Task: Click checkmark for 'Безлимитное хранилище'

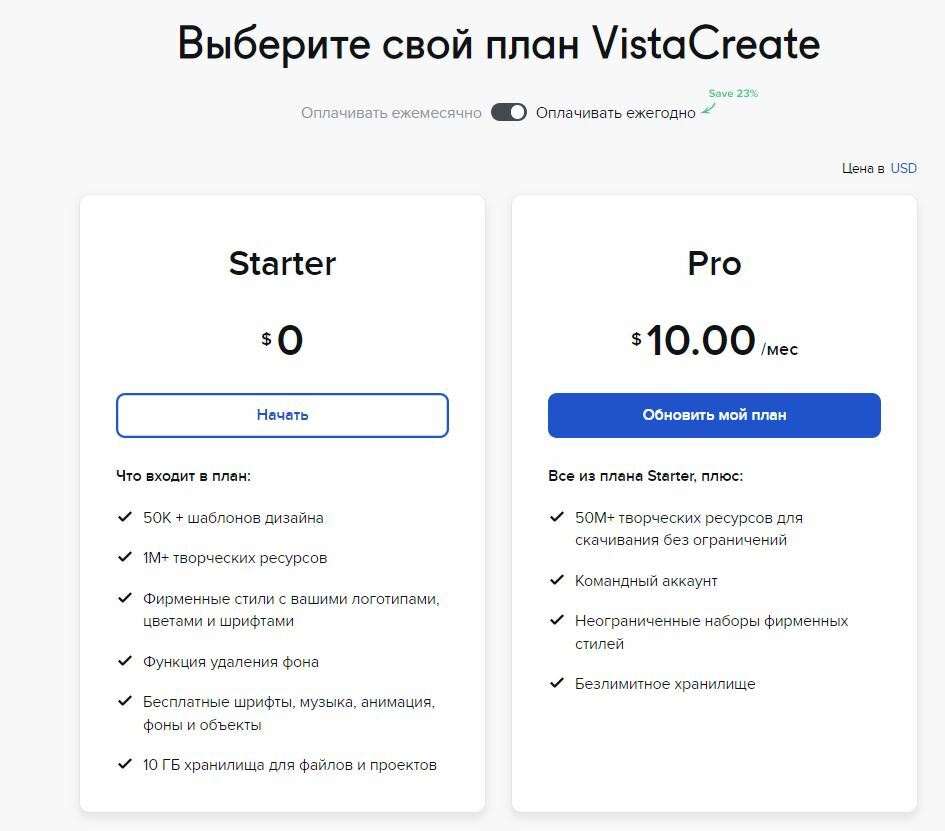Action: [557, 683]
